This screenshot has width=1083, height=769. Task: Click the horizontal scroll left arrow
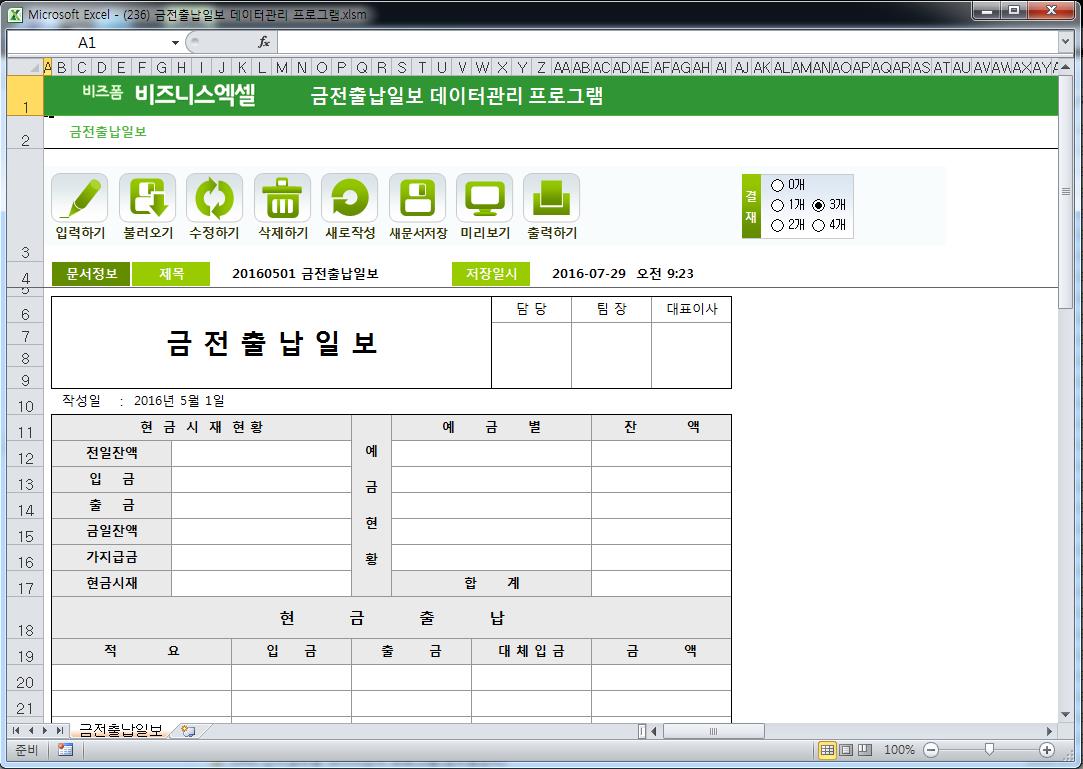coord(655,730)
